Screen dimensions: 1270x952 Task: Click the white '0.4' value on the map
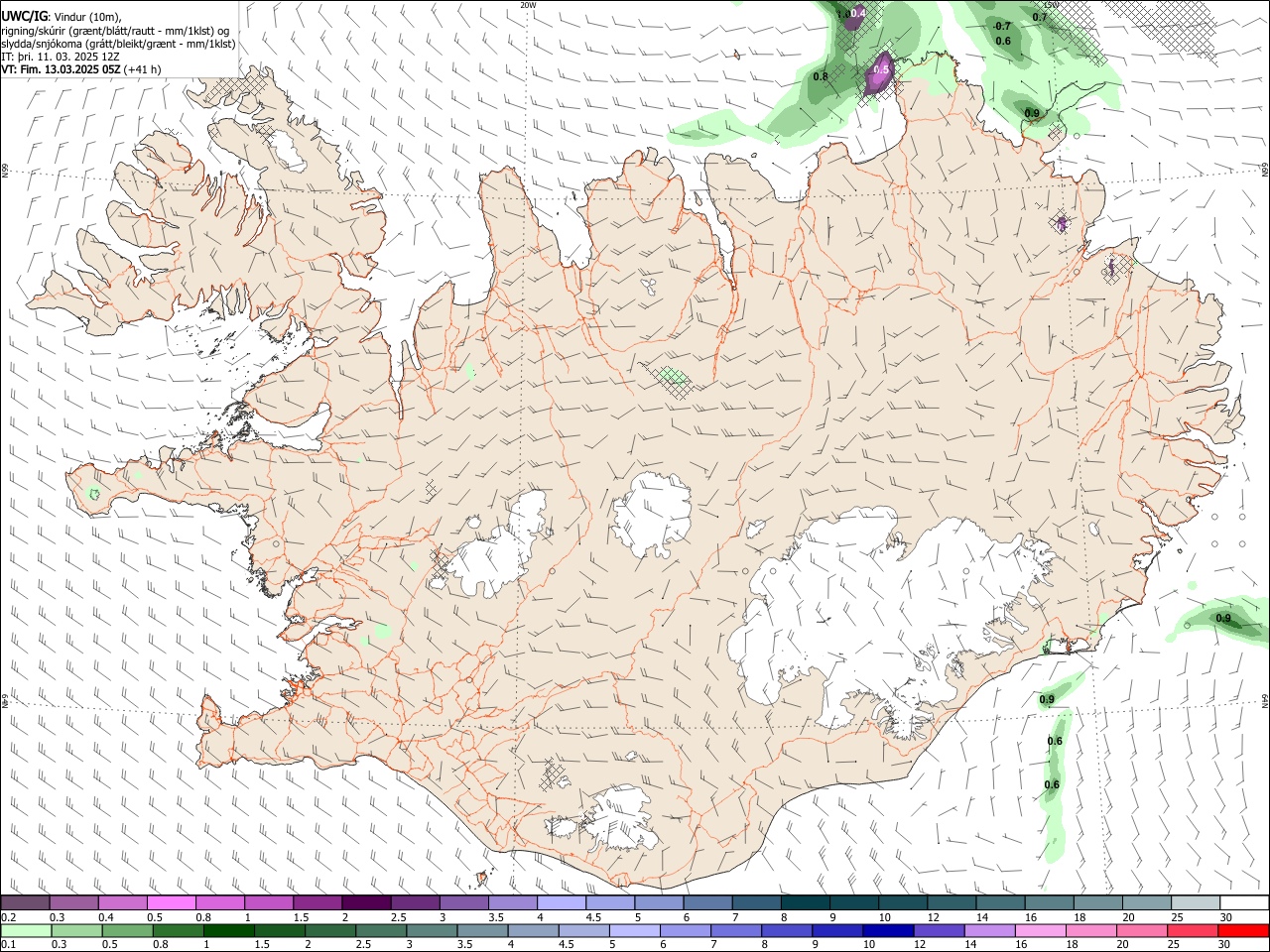tap(859, 12)
